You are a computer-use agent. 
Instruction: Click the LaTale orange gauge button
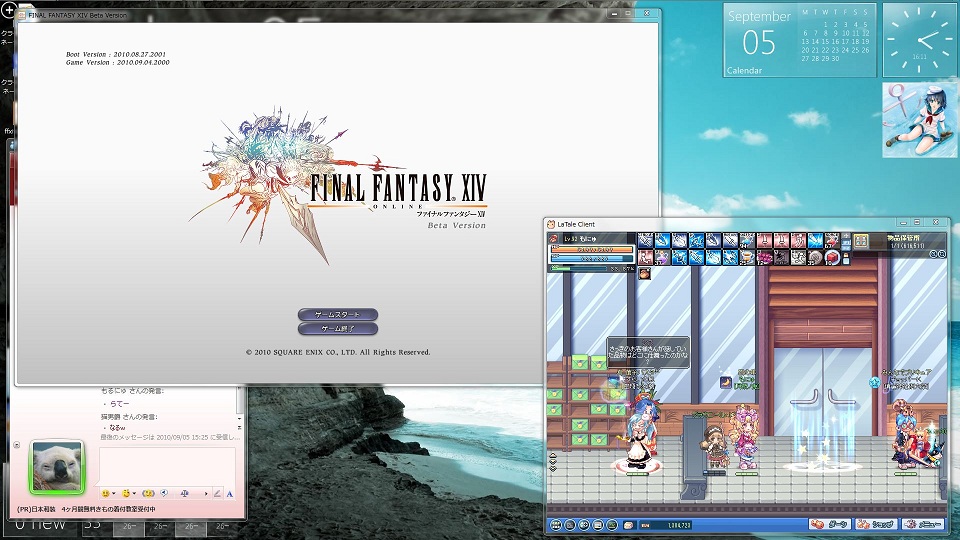tap(830, 524)
